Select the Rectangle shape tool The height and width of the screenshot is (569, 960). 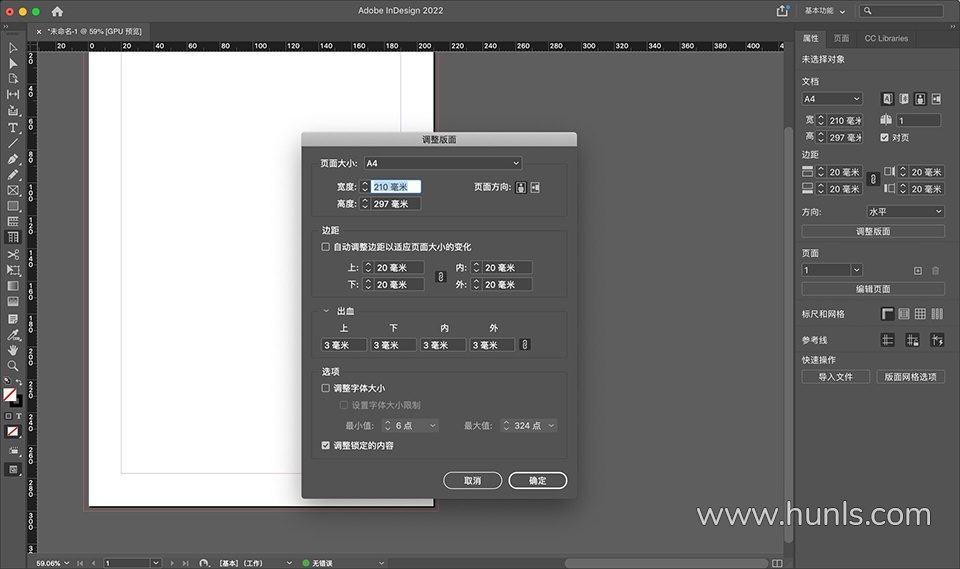[13, 206]
